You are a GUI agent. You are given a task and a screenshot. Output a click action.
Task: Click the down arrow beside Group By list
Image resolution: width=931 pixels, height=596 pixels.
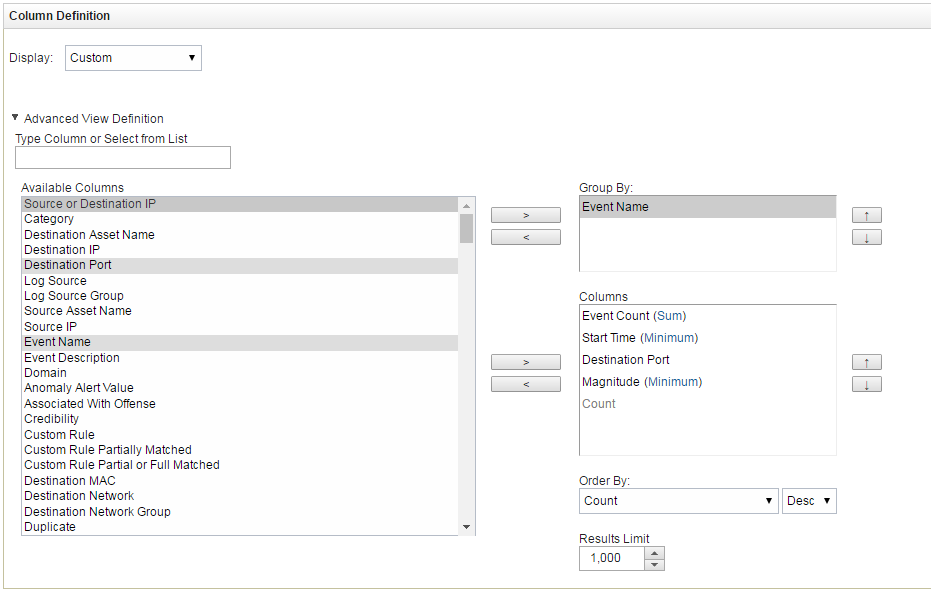pos(866,236)
